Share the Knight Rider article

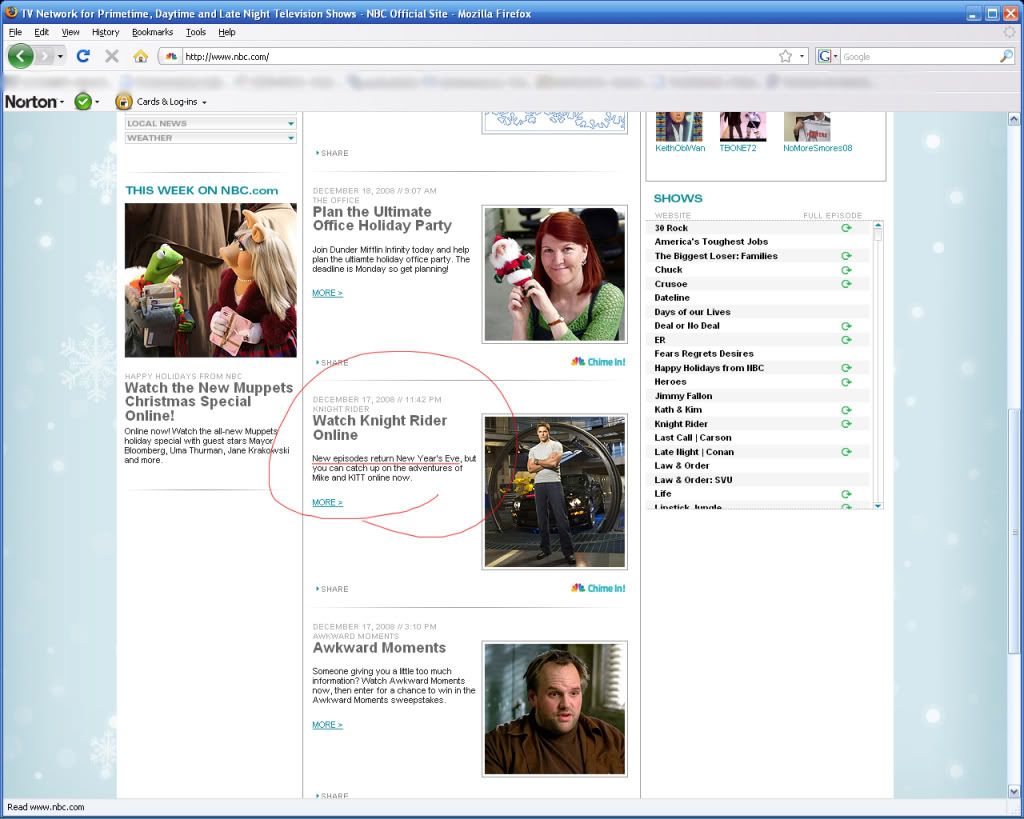(332, 589)
